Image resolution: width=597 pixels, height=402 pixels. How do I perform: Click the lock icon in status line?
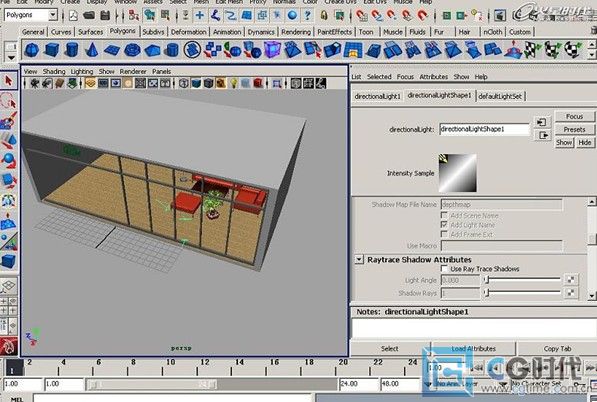pyautogui.click(x=324, y=15)
